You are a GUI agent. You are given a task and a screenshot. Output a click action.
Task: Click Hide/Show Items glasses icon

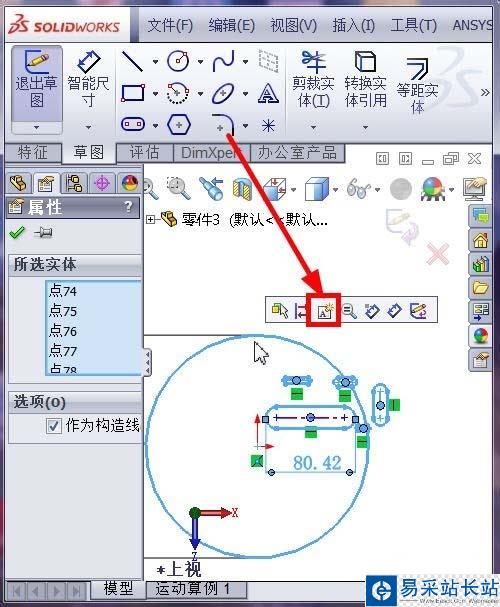(359, 189)
